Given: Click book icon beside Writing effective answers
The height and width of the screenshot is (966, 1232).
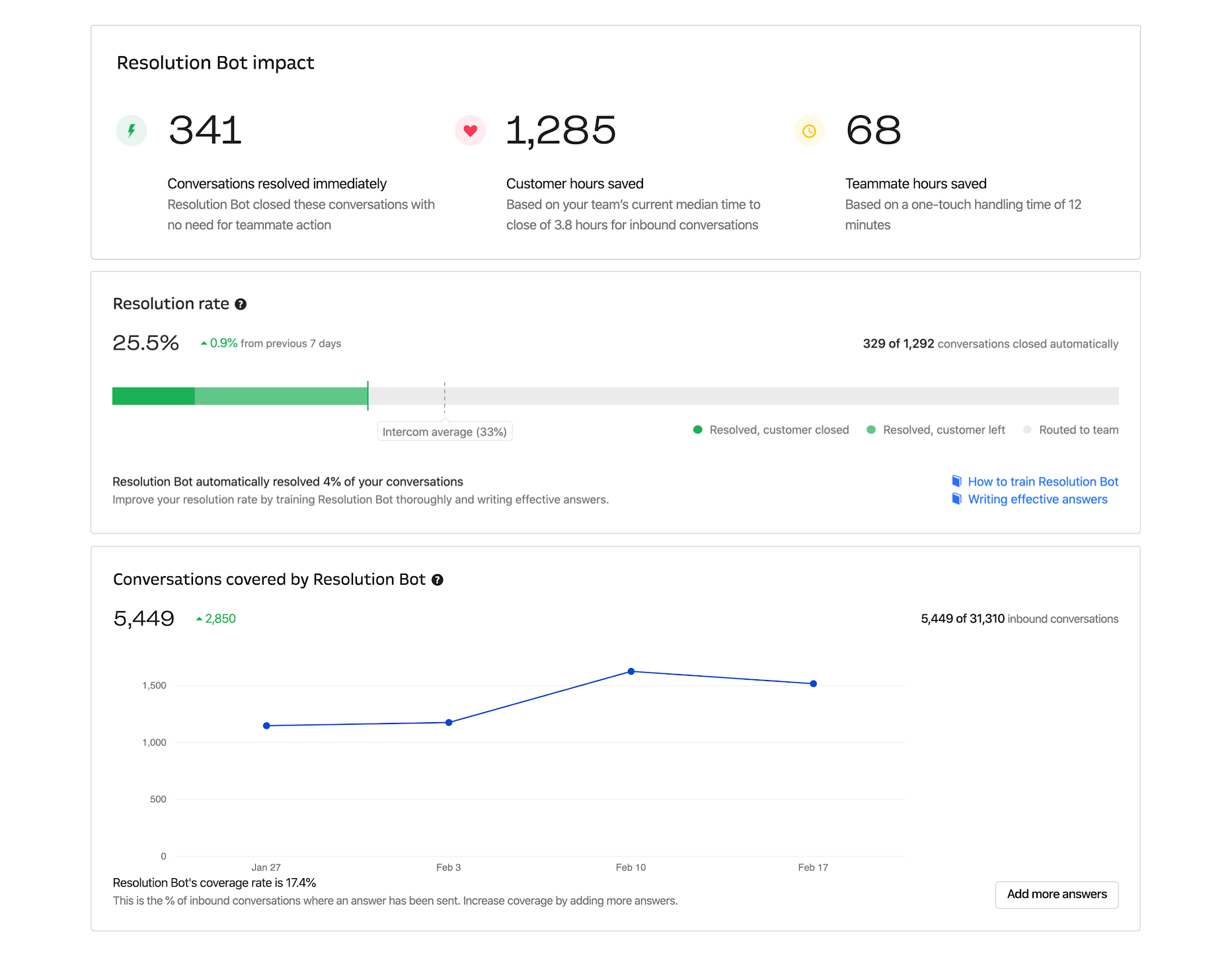Looking at the screenshot, I should 956,499.
